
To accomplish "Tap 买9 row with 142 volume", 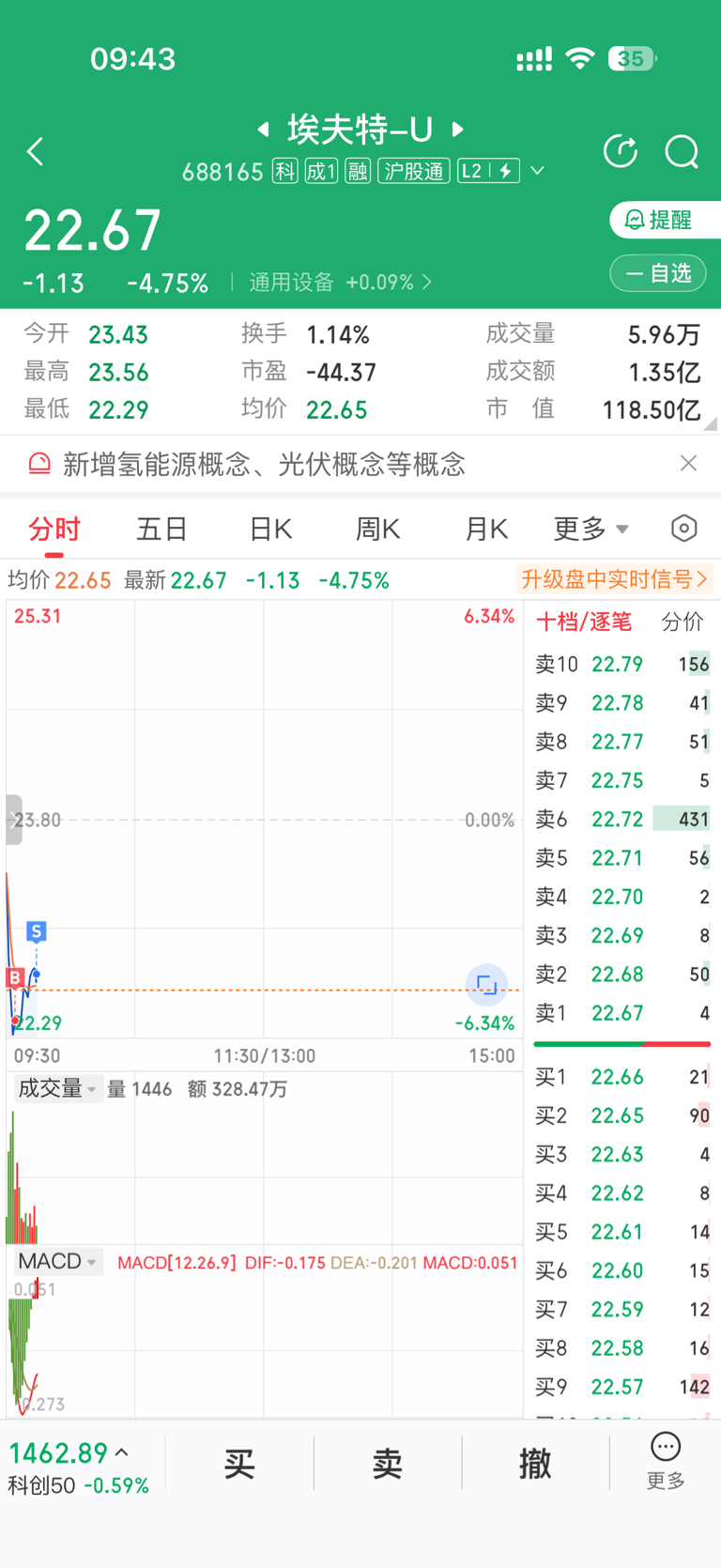I will [x=621, y=1387].
